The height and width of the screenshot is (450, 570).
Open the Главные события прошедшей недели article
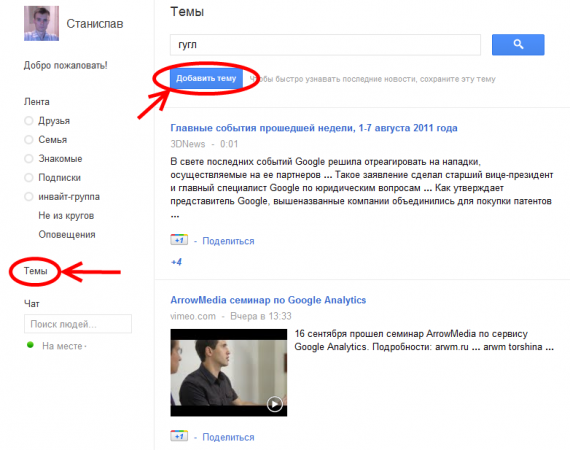click(314, 128)
